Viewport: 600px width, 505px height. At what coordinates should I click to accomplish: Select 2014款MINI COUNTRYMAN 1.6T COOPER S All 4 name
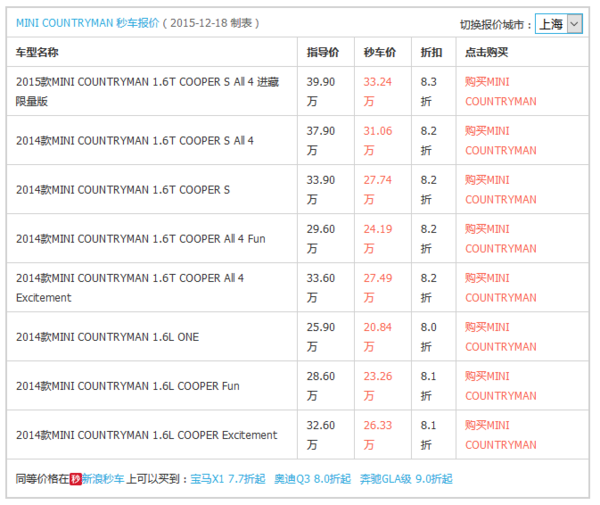tap(135, 140)
